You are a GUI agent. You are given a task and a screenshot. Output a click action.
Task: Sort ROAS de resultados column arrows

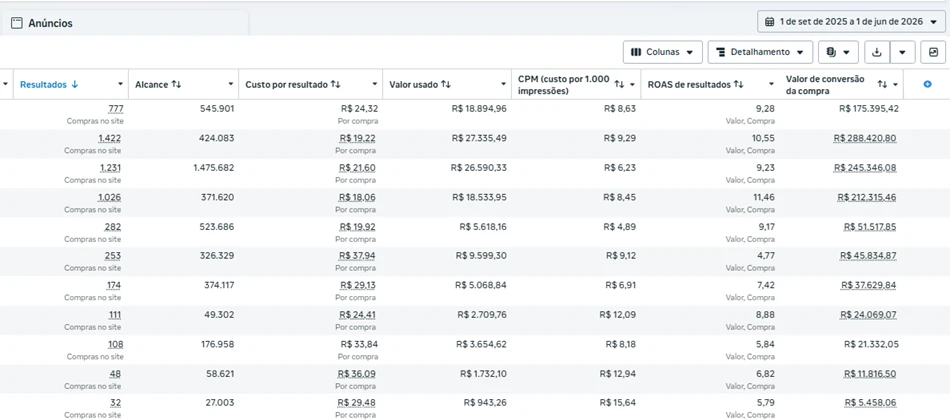click(x=738, y=84)
